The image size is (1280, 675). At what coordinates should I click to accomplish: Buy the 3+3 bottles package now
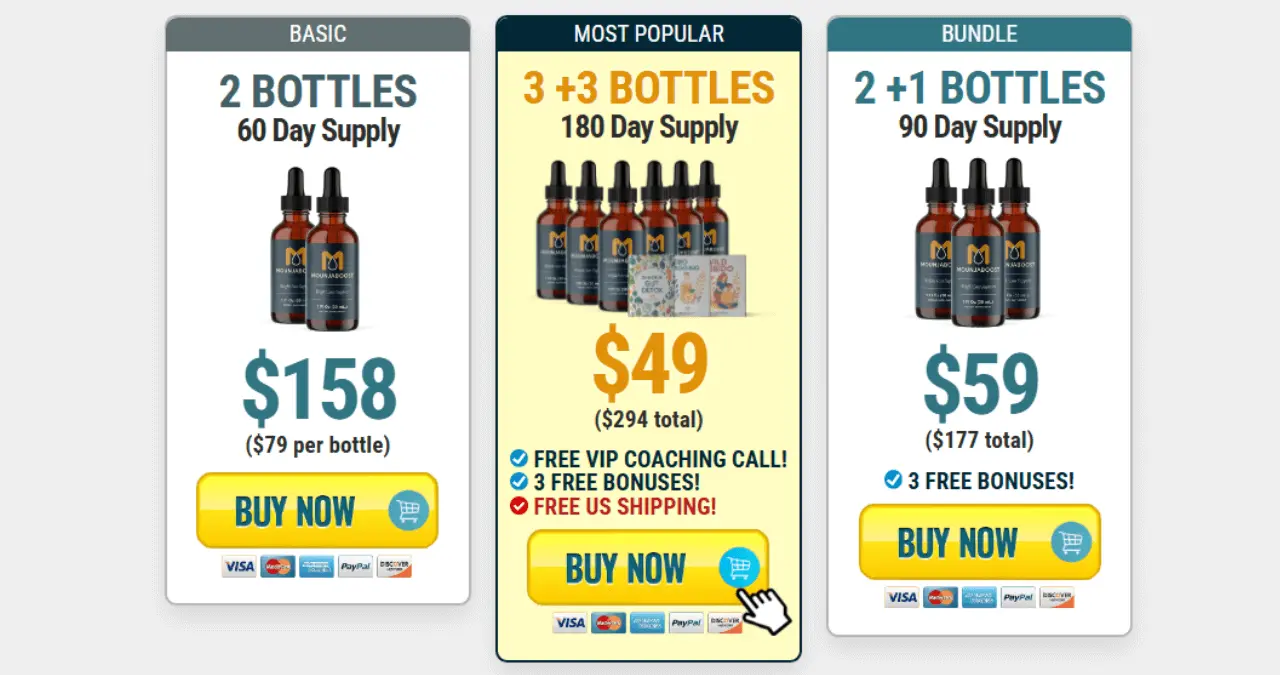click(648, 568)
